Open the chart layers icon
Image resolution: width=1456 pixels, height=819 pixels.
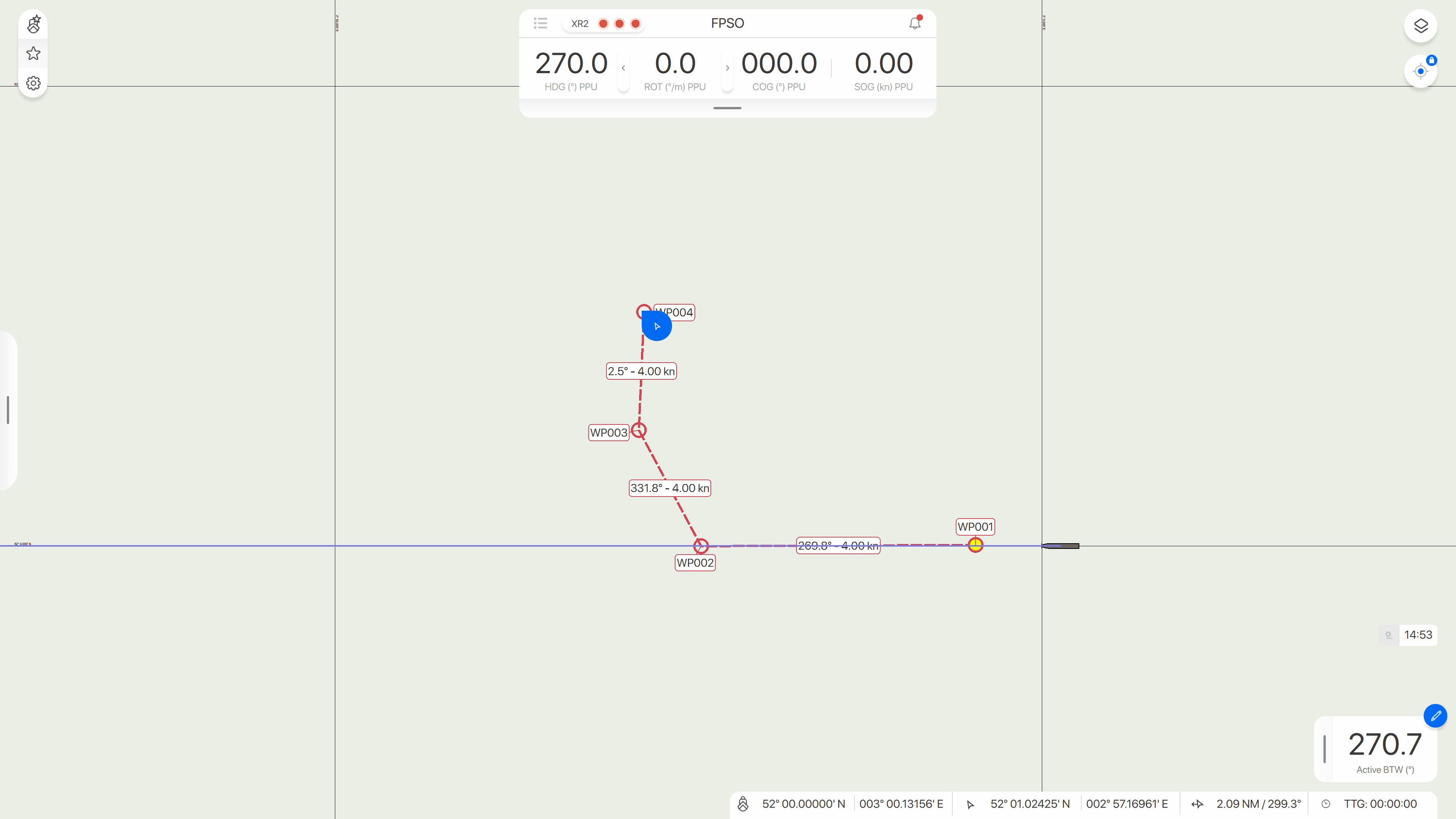click(1420, 26)
